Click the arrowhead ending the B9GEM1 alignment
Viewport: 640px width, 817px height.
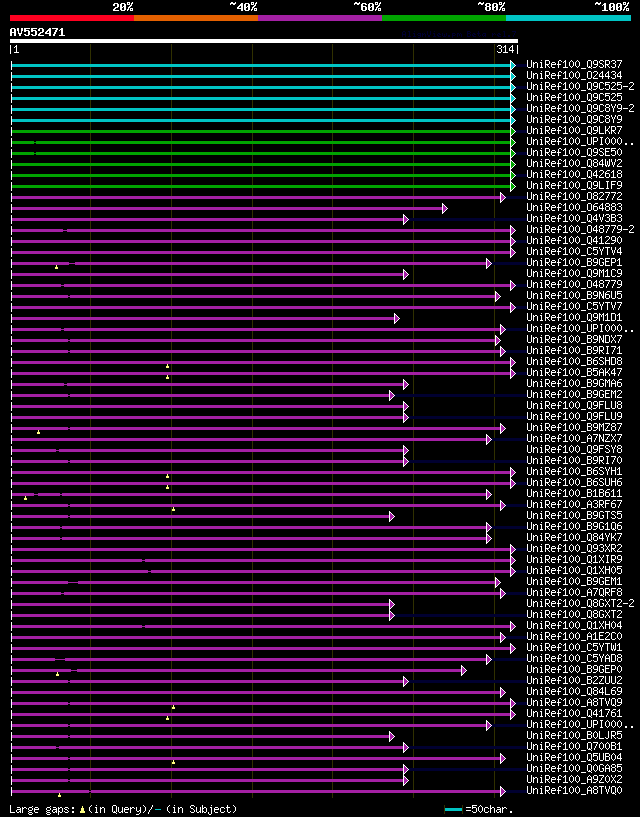coord(498,582)
